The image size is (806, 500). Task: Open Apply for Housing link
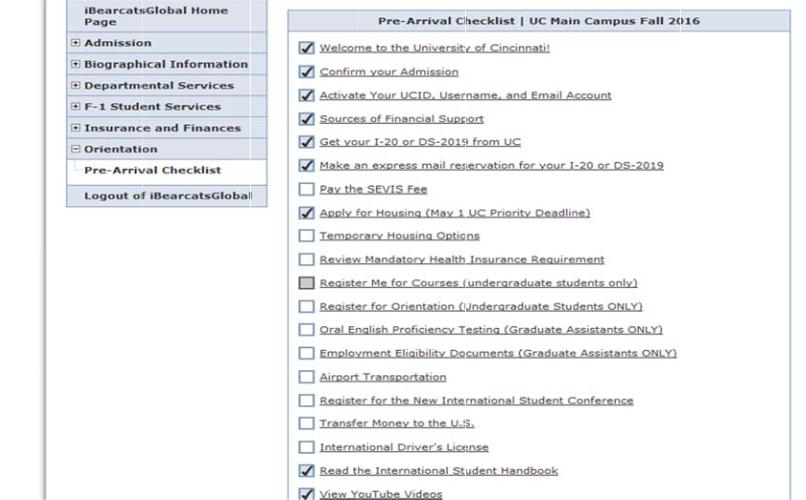pos(454,213)
